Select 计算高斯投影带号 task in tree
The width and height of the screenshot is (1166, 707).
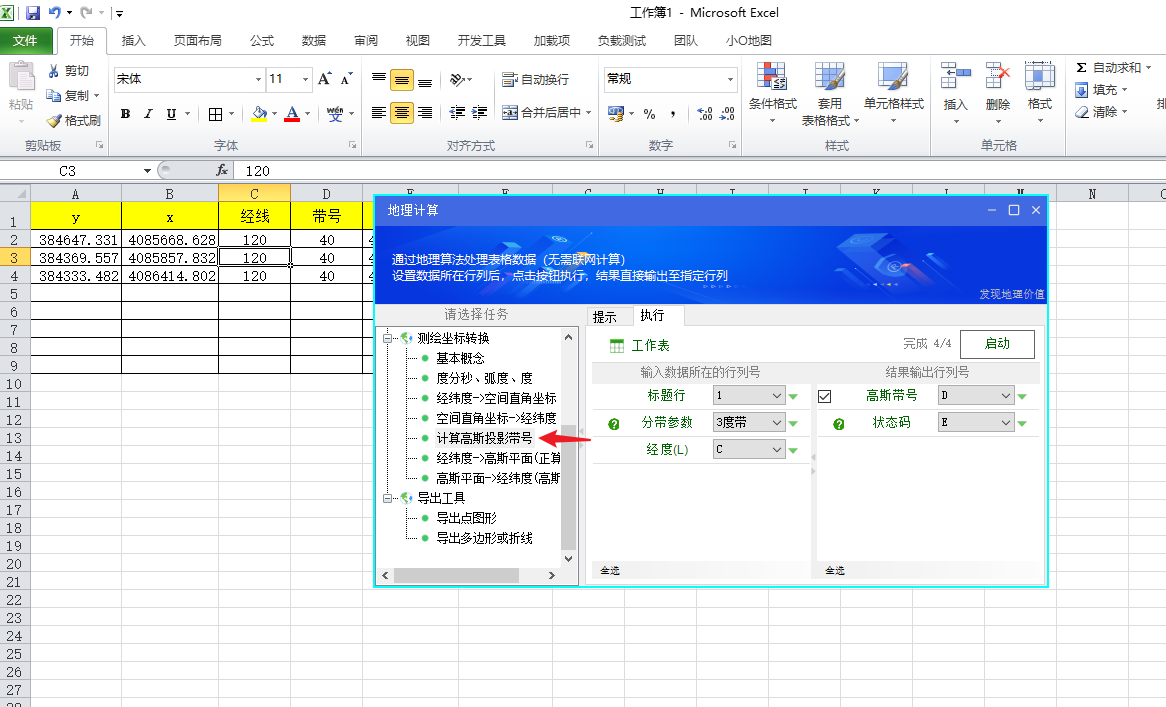pos(484,439)
